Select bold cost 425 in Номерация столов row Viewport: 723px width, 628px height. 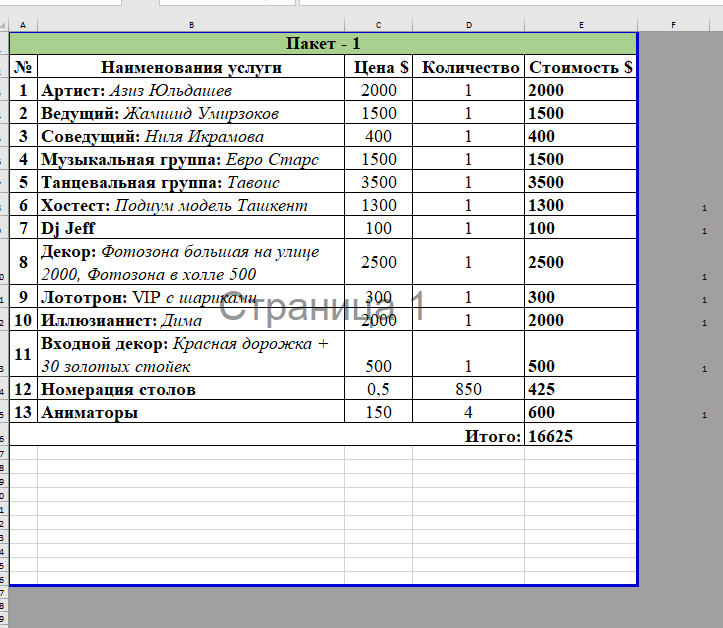click(581, 389)
